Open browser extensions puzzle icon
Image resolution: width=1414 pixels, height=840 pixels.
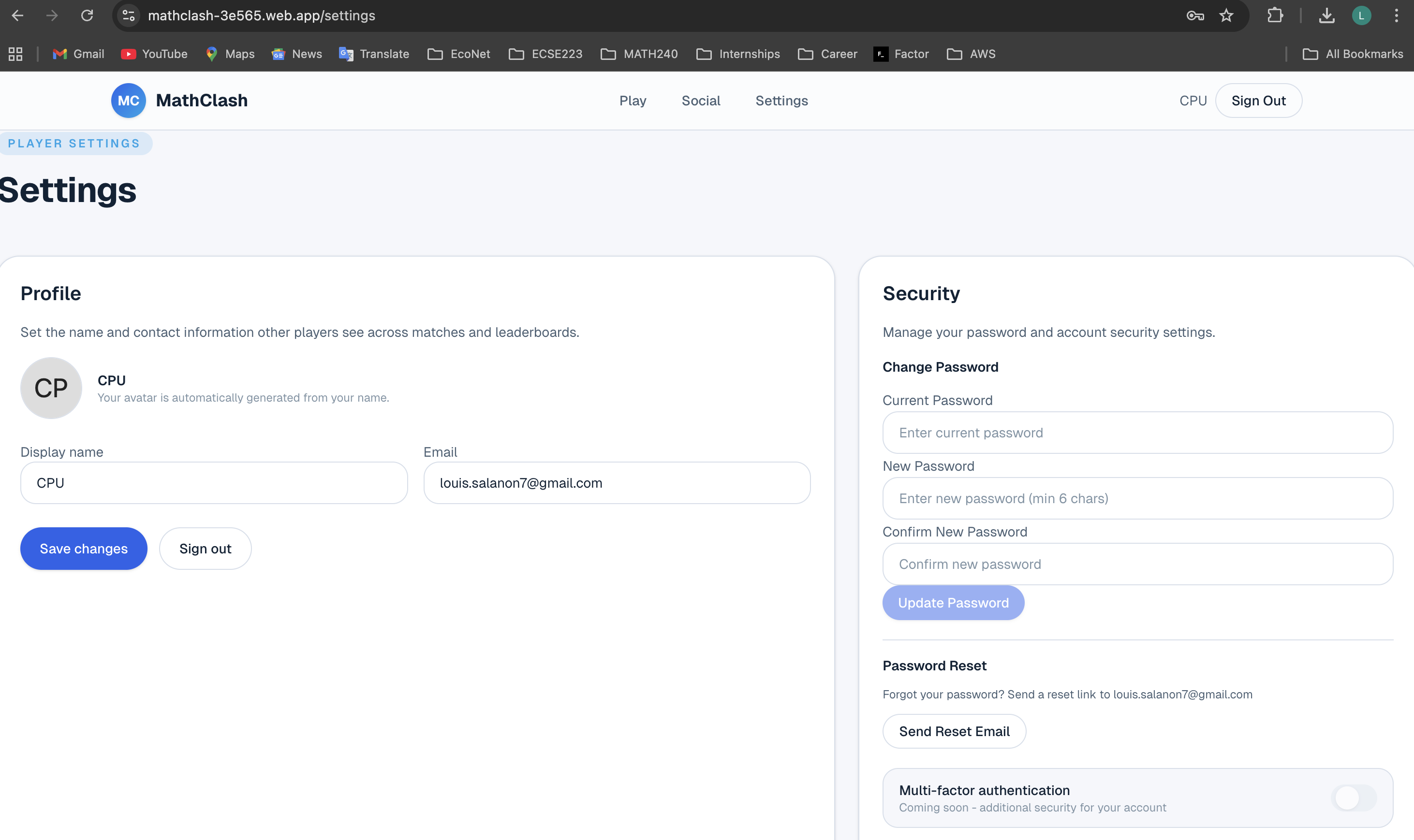pyautogui.click(x=1275, y=15)
